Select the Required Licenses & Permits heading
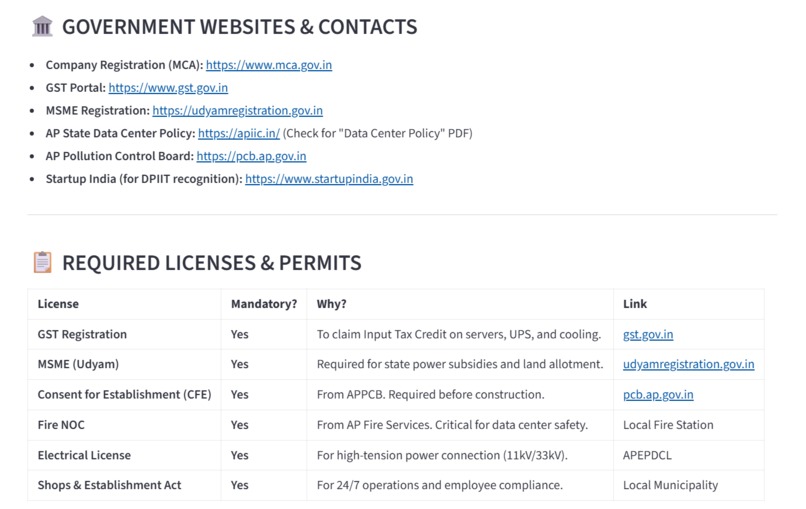This screenshot has height=509, width=806. coord(212,263)
